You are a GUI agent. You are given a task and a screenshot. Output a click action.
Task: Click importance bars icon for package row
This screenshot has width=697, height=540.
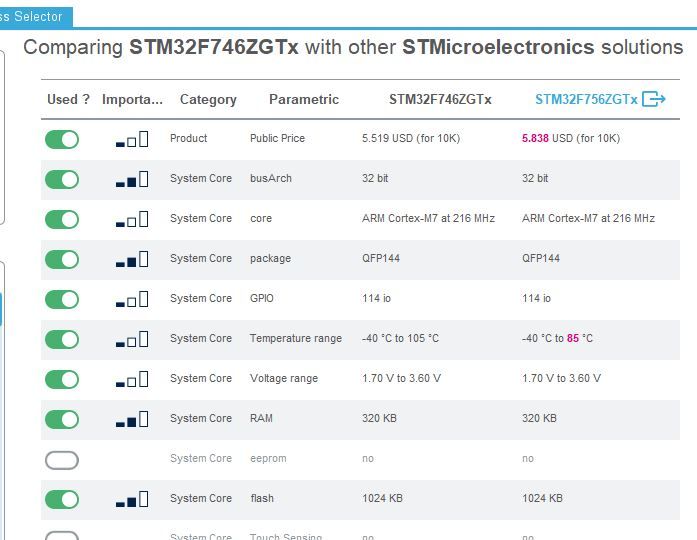(x=132, y=259)
